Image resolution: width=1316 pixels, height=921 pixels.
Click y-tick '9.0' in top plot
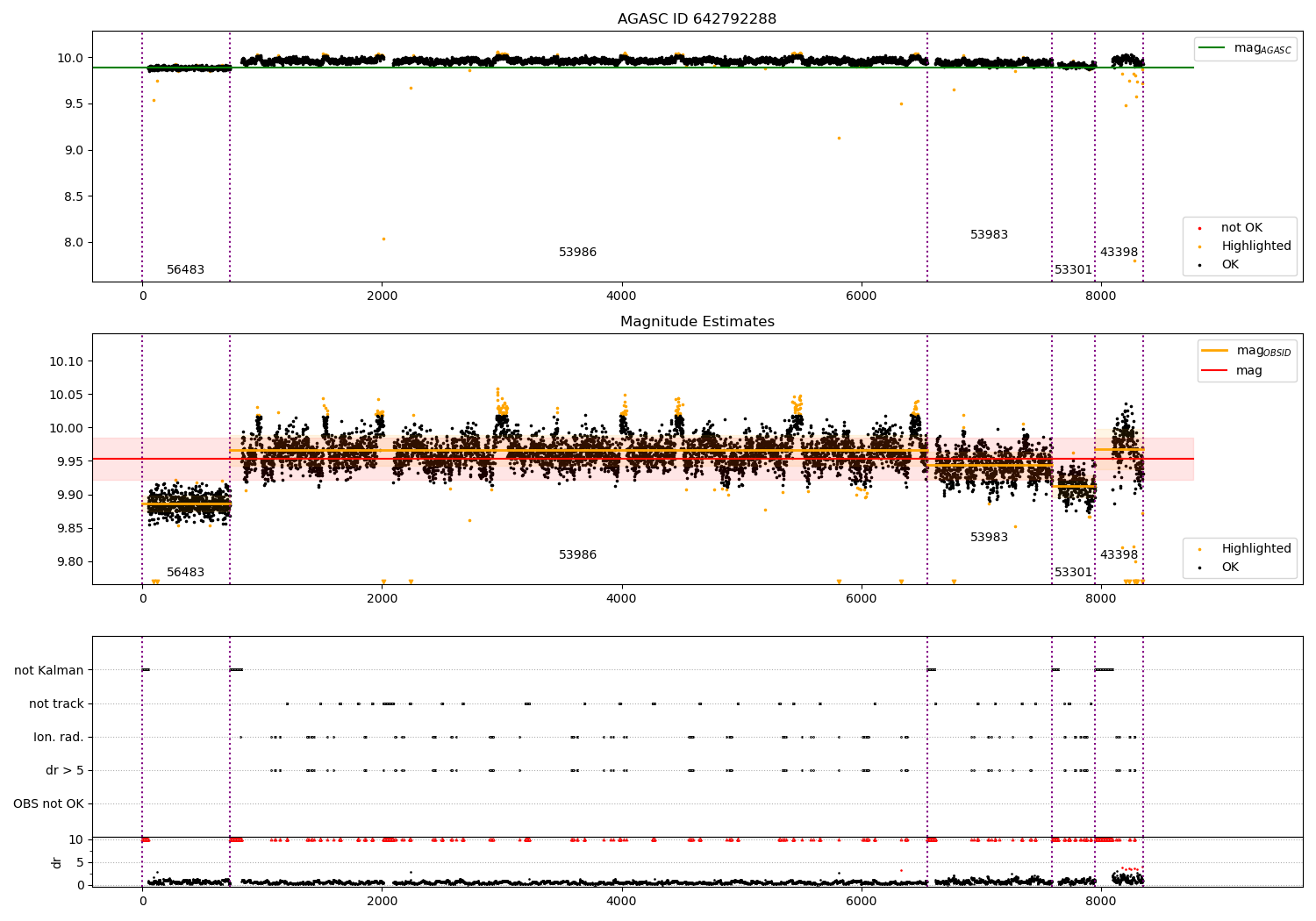tap(73, 150)
